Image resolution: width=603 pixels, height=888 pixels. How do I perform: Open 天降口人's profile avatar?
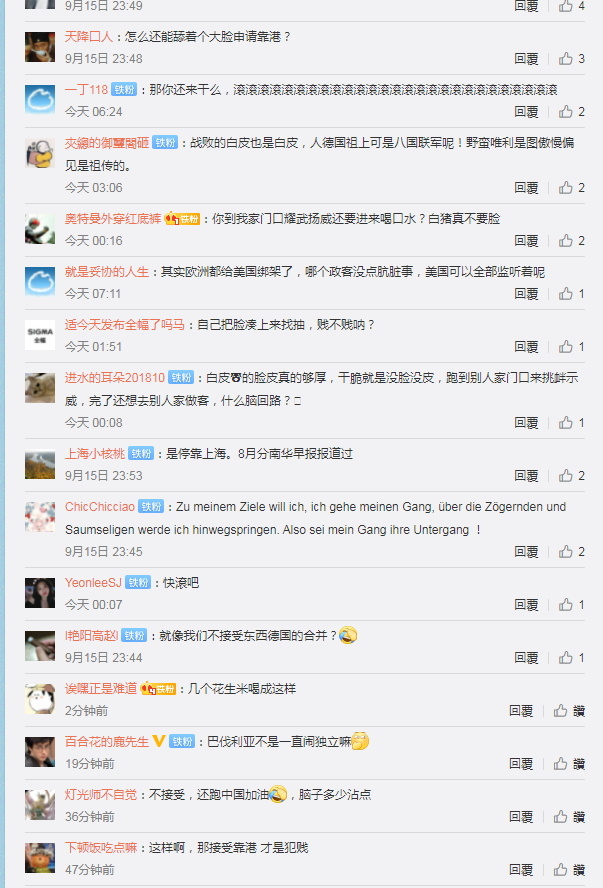pyautogui.click(x=40, y=47)
